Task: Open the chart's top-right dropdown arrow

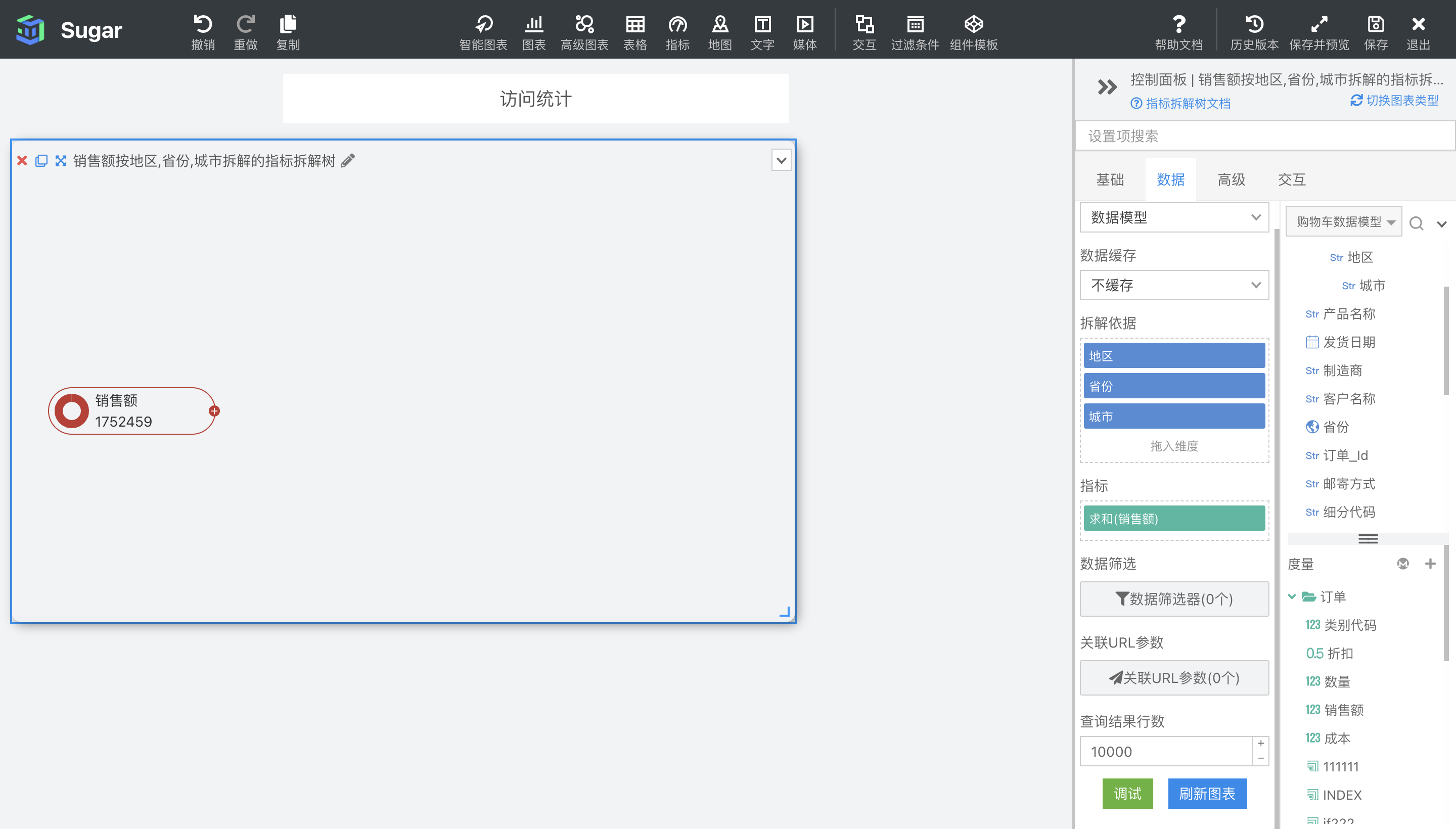Action: point(781,161)
